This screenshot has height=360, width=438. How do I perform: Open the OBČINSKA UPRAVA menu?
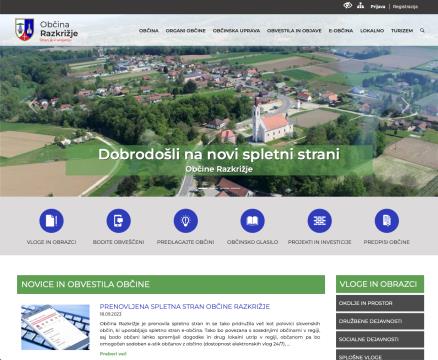tap(236, 30)
